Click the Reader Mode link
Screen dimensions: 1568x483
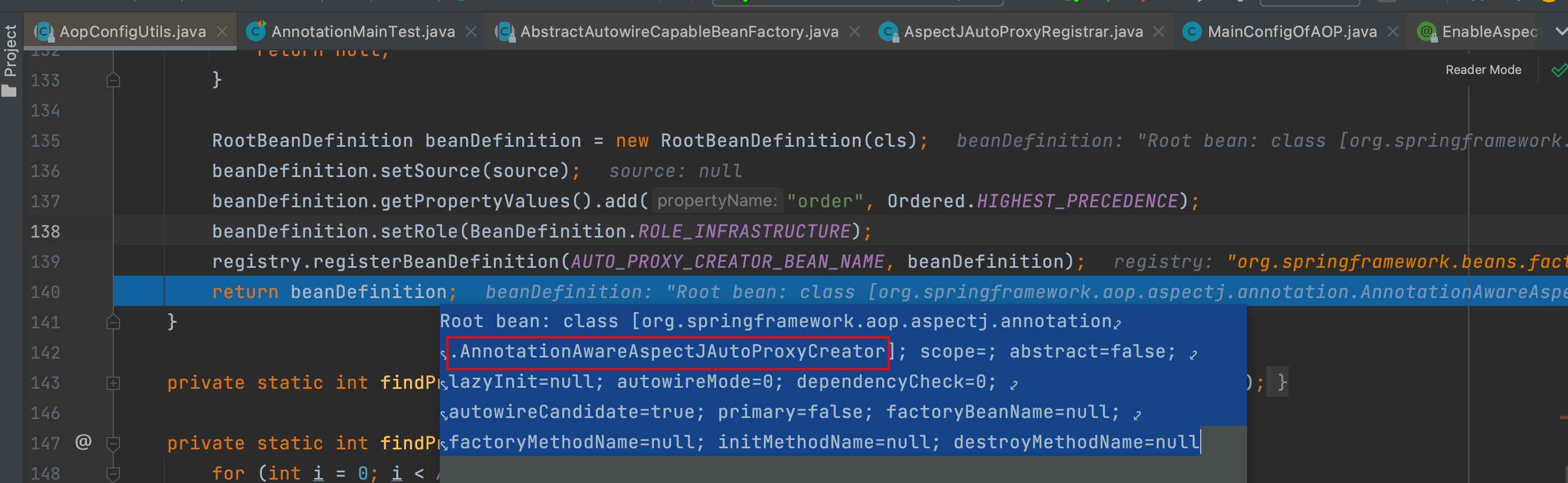tap(1483, 70)
